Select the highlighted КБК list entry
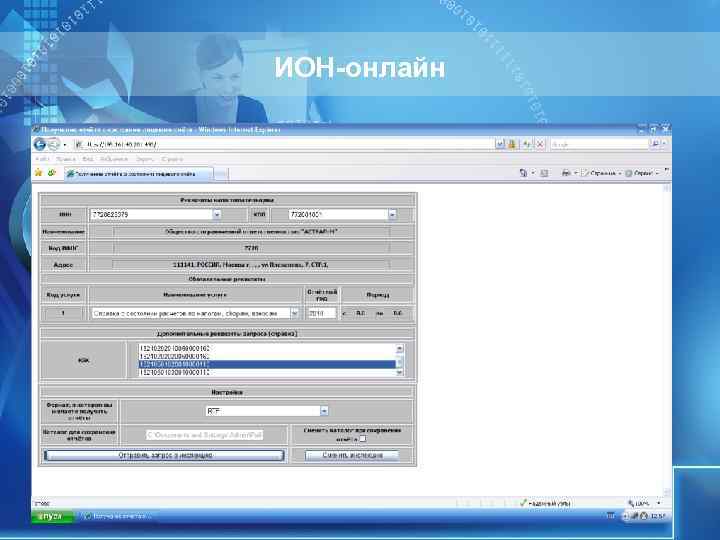The height and width of the screenshot is (540, 720). [266, 364]
